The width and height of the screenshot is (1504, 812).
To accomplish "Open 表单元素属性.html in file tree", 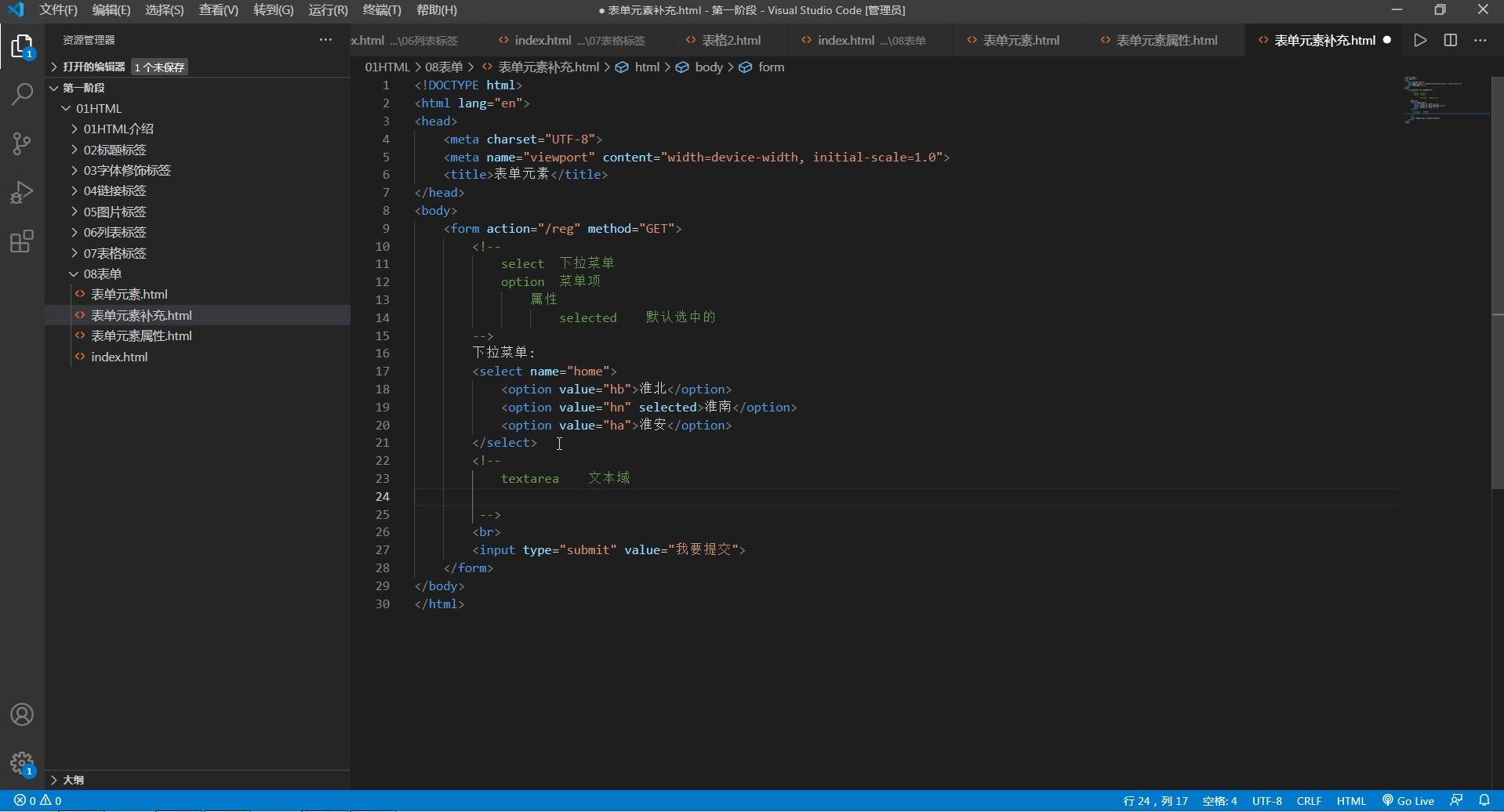I will point(197,335).
